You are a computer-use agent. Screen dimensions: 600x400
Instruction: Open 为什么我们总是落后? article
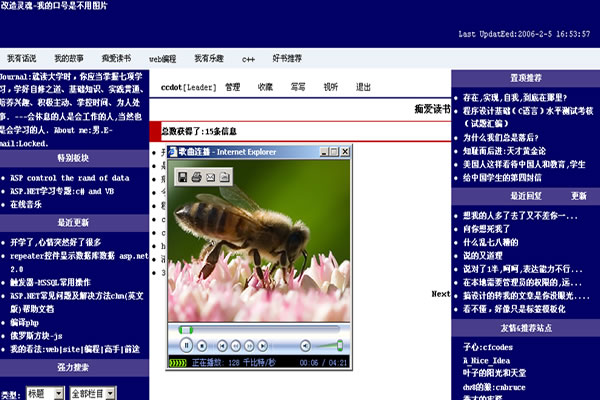point(501,137)
